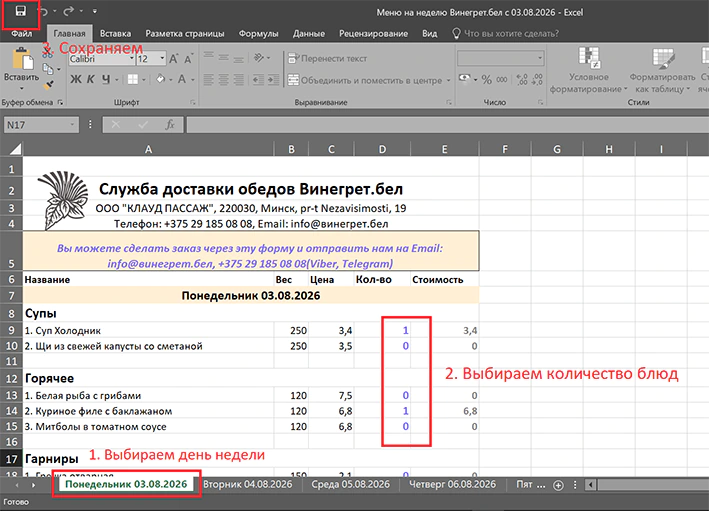Toggle Перенести текст wrap text
The image size is (709, 511).
point(327,58)
